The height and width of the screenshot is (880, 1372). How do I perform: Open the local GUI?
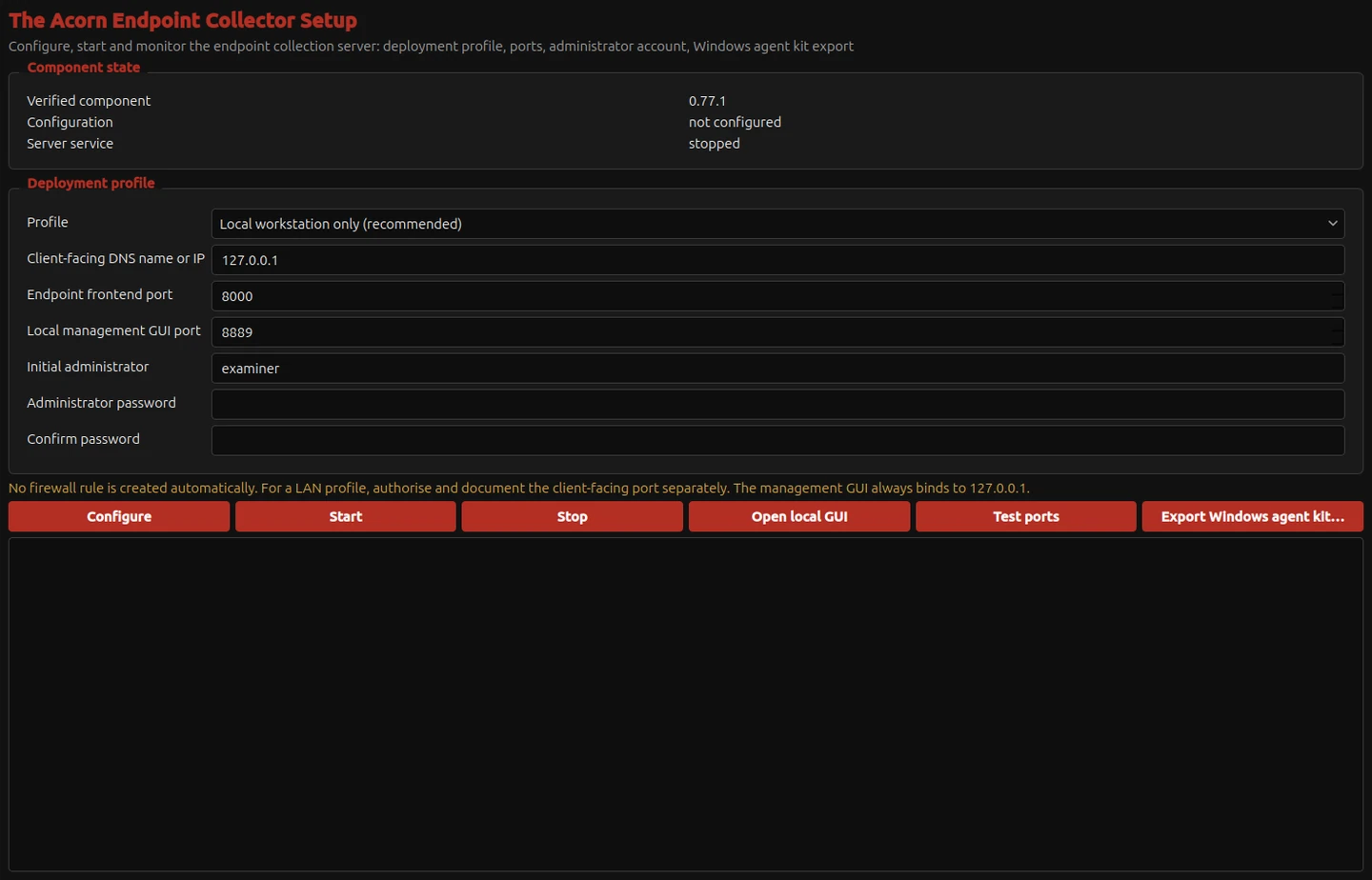pyautogui.click(x=799, y=516)
